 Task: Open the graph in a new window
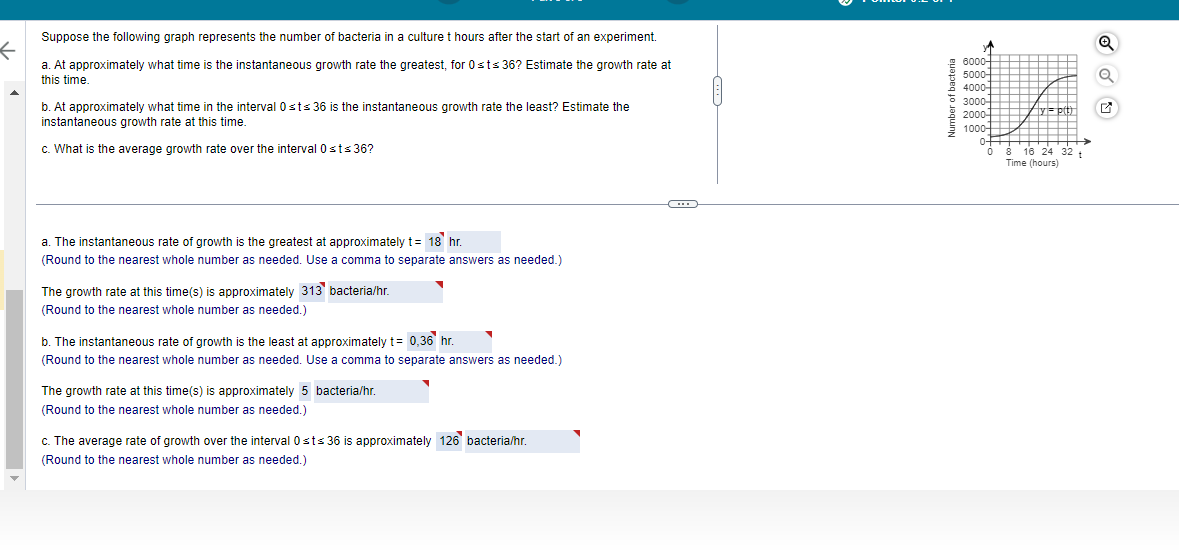tap(1105, 108)
